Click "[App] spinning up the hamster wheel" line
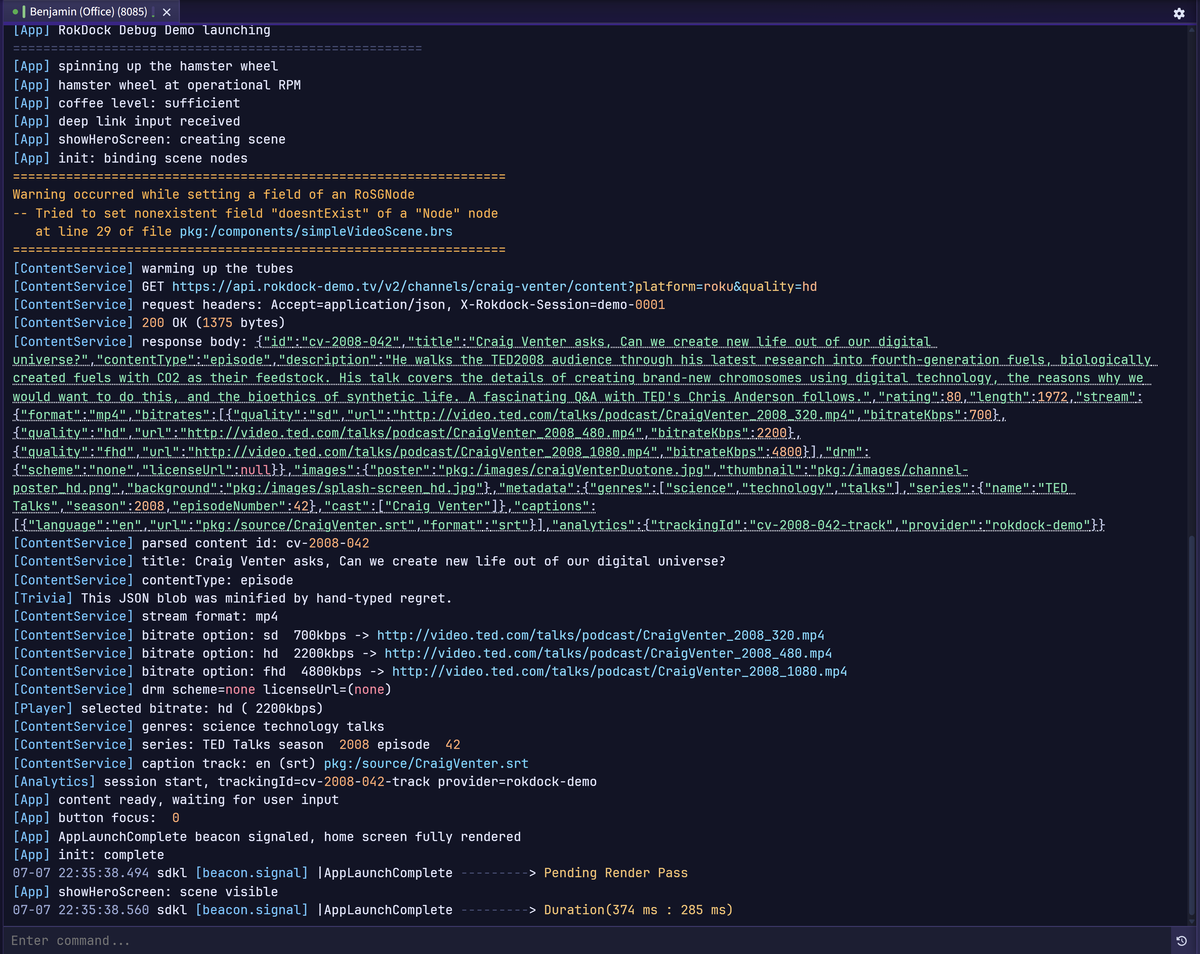This screenshot has height=954, width=1200. pyautogui.click(x=145, y=67)
